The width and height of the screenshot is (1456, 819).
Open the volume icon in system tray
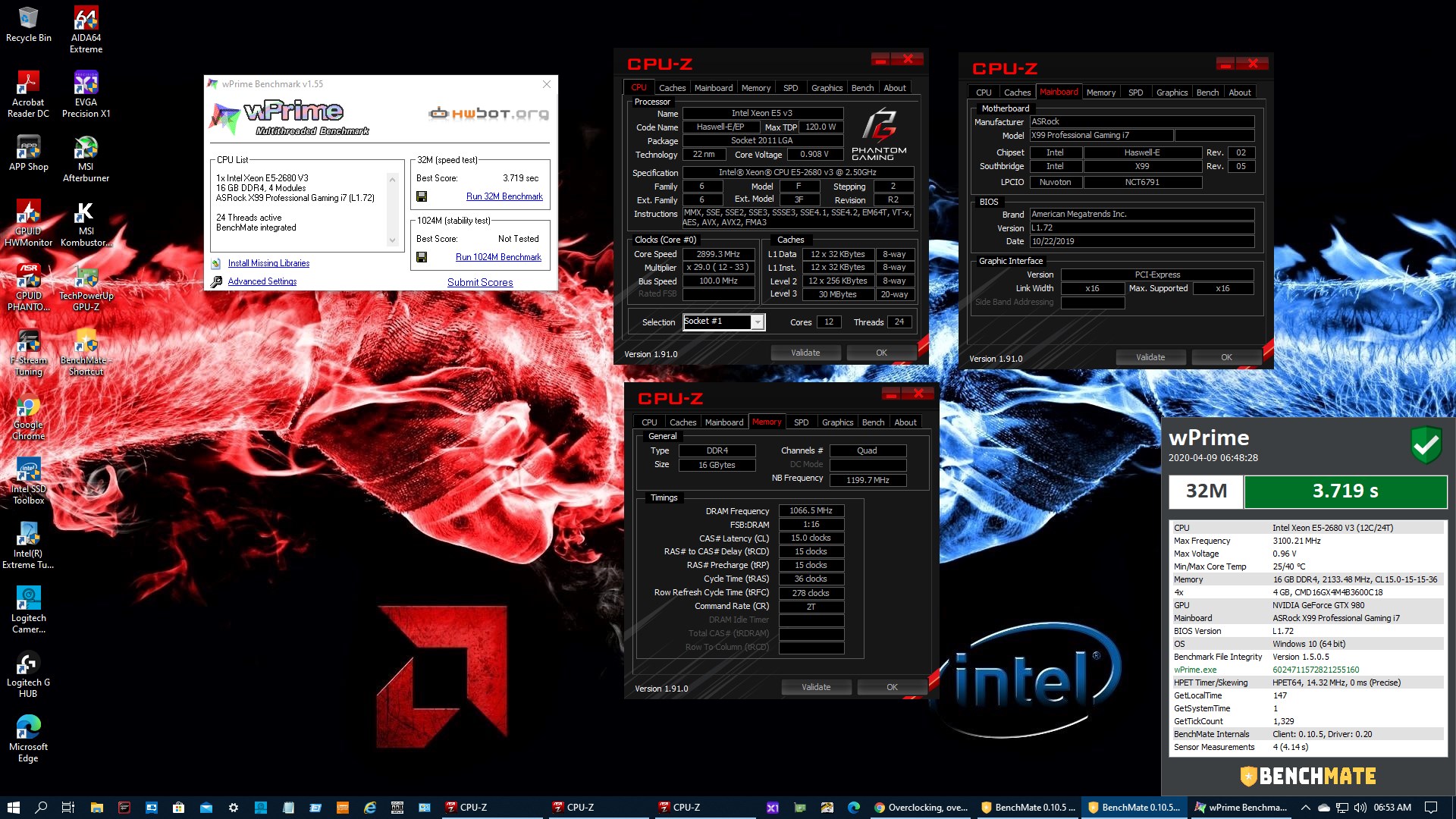click(x=1360, y=808)
